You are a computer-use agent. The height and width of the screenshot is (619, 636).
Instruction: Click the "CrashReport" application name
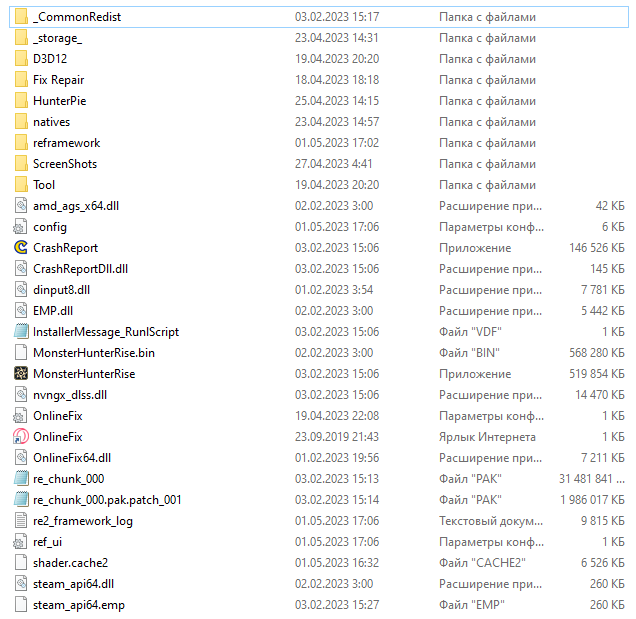[65, 248]
